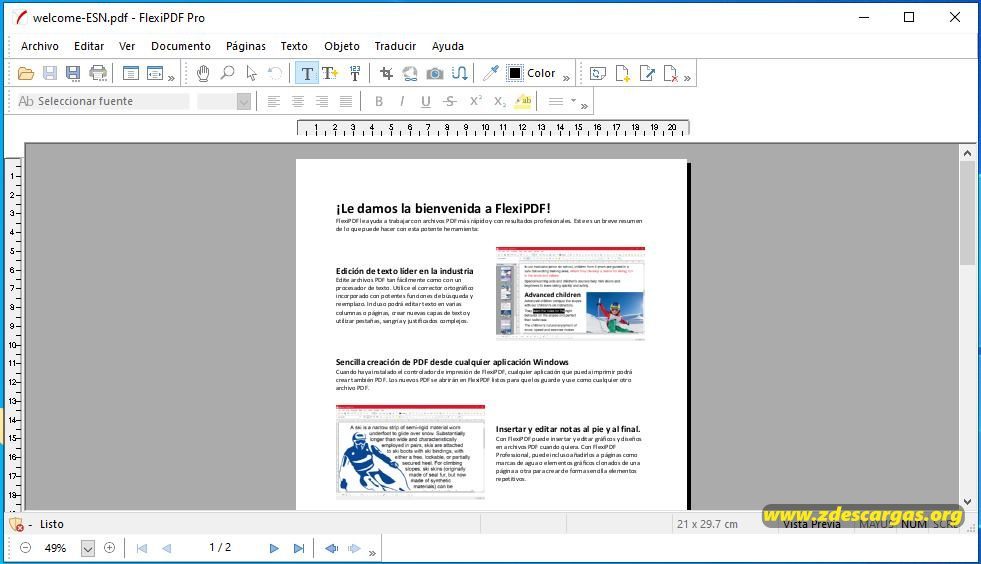This screenshot has width=981, height=564.
Task: Click the insert new page icon
Action: click(623, 73)
